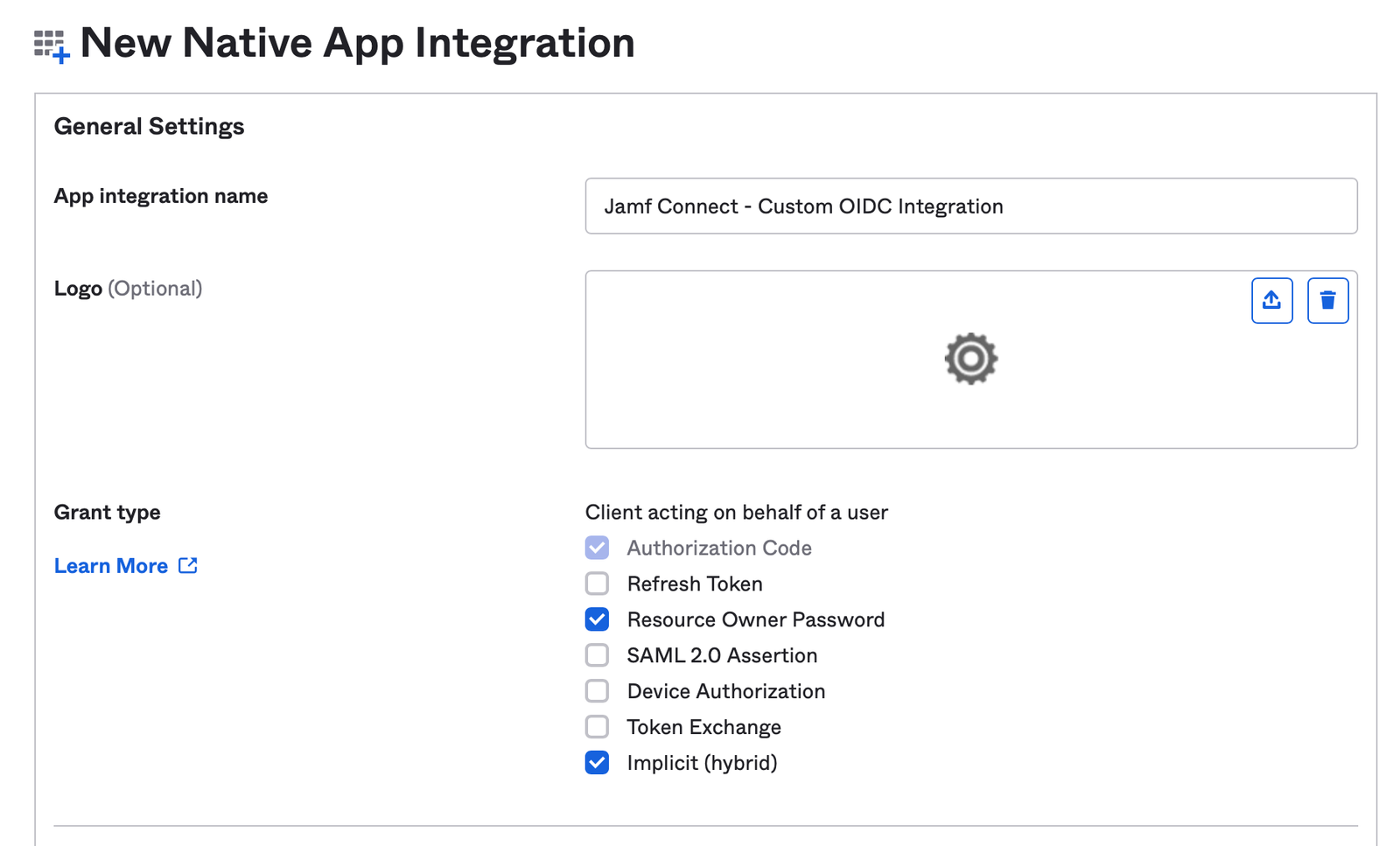This screenshot has width=1400, height=846.
Task: Click the app grid plus icon beside title
Action: coord(51,45)
